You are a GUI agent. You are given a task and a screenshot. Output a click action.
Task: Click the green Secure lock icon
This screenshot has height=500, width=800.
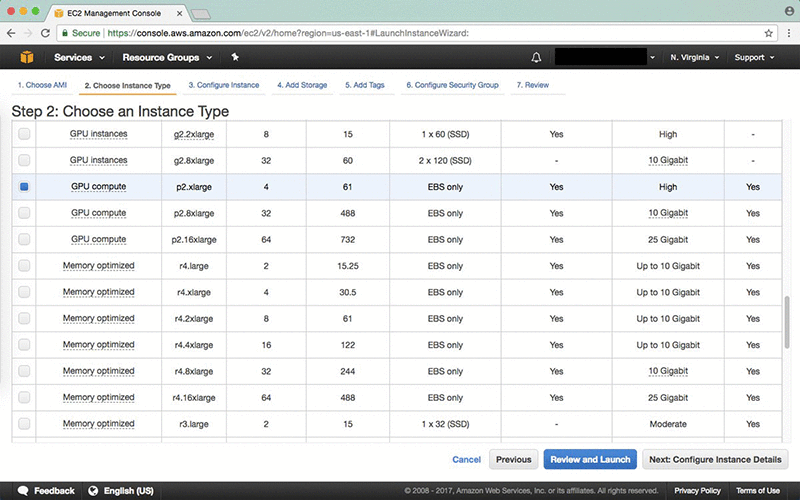click(x=65, y=33)
